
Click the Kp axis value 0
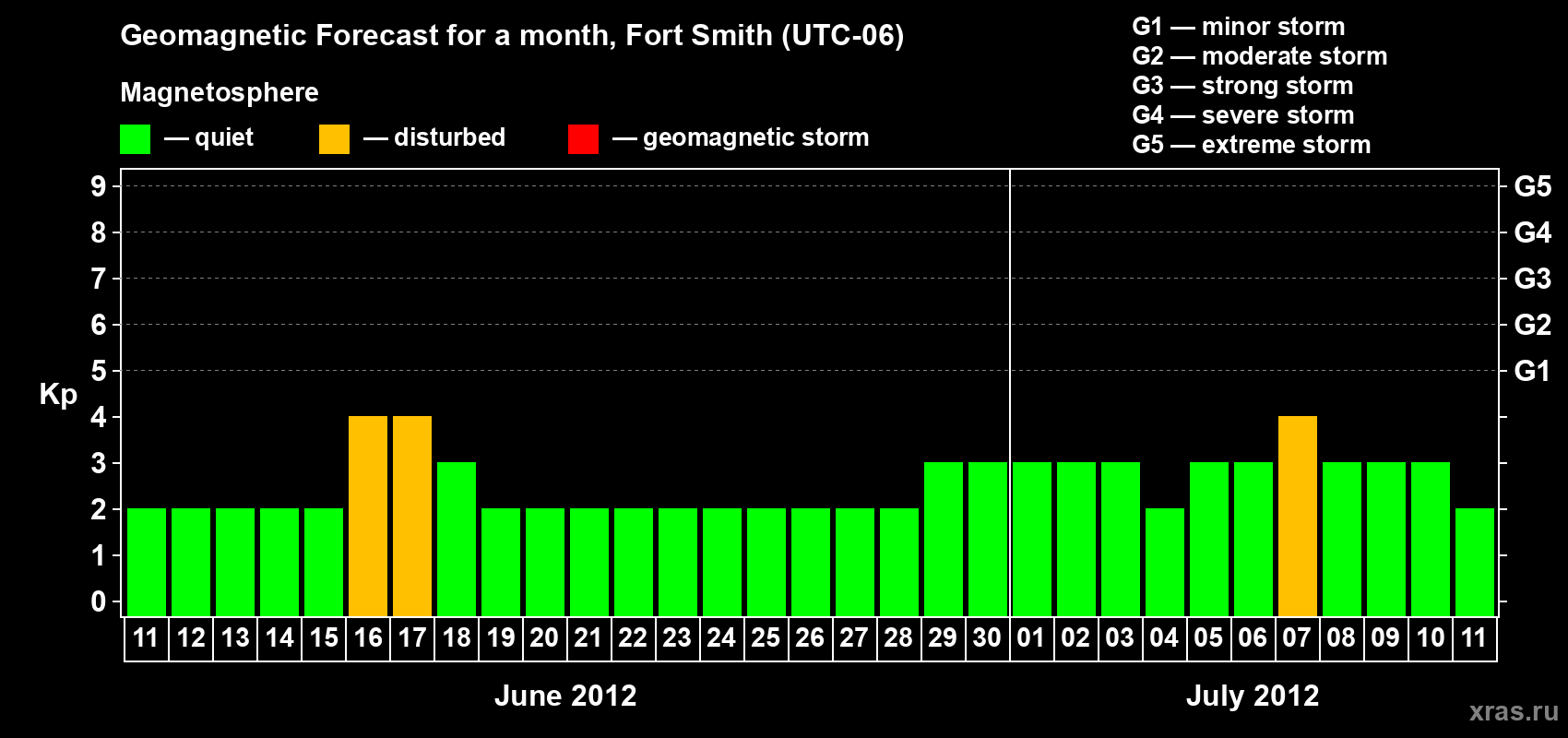(99, 601)
